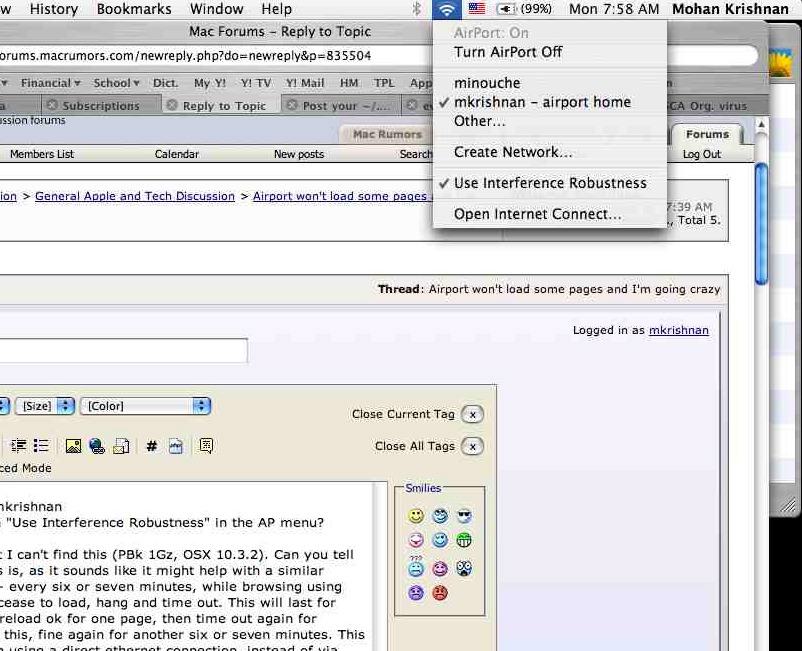
Task: Close the Subscriptions tab with its x icon
Action: (52, 105)
